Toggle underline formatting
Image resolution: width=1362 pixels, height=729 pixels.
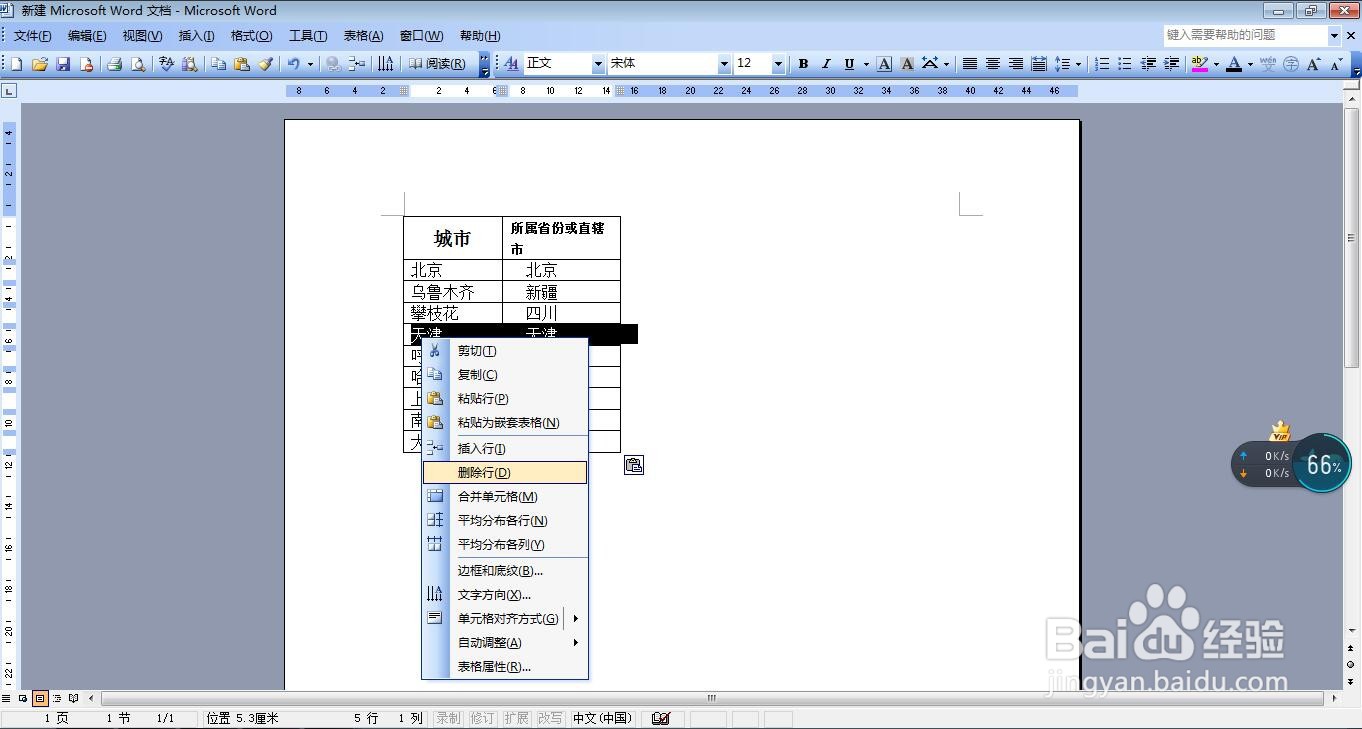(x=849, y=63)
